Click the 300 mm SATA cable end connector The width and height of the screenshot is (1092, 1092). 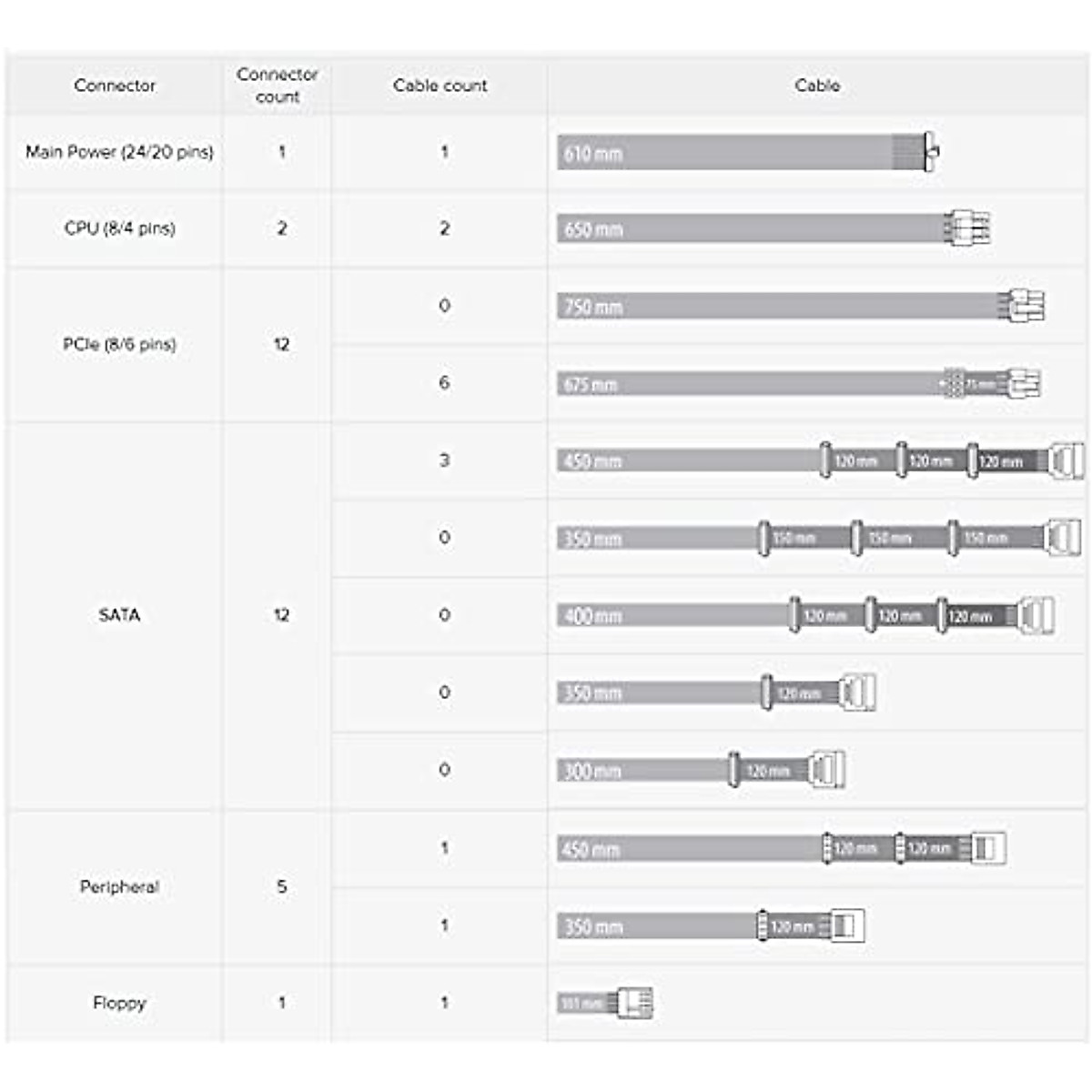(826, 770)
